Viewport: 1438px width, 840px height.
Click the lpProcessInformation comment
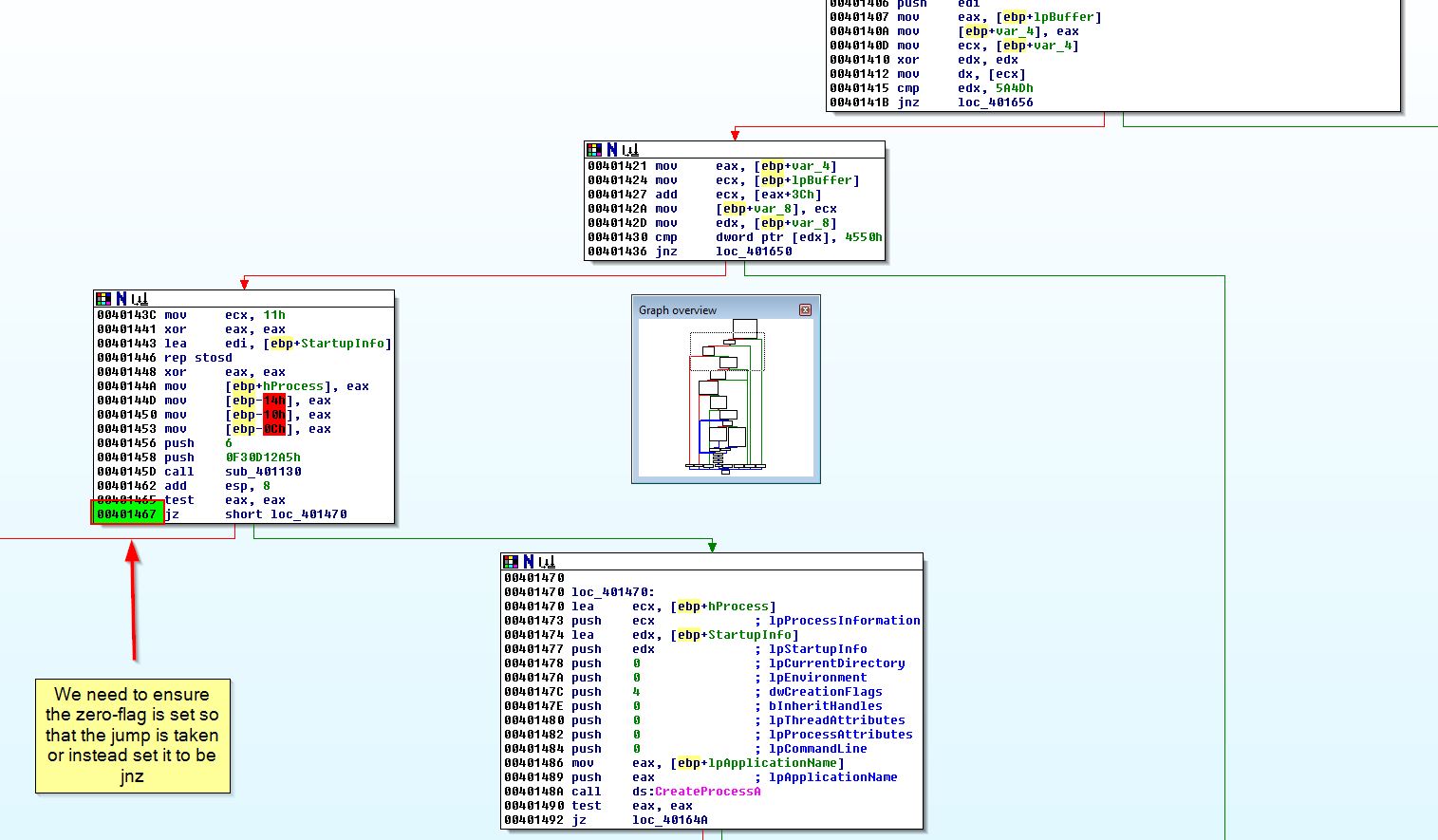click(837, 621)
